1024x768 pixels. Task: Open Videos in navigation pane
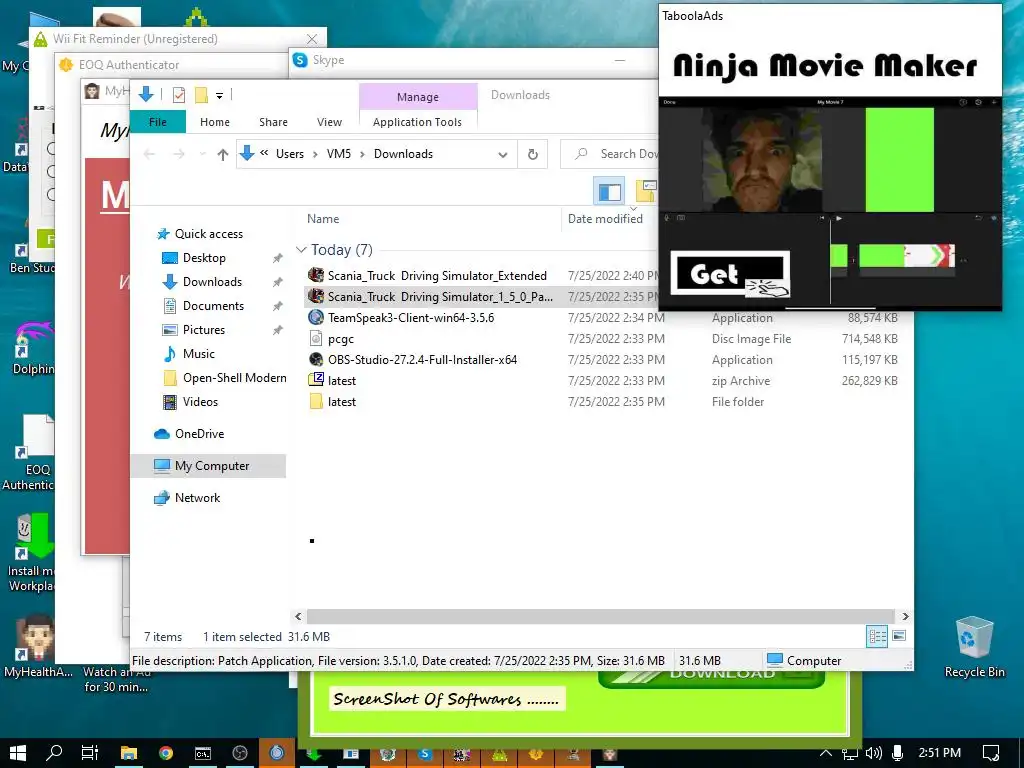200,402
